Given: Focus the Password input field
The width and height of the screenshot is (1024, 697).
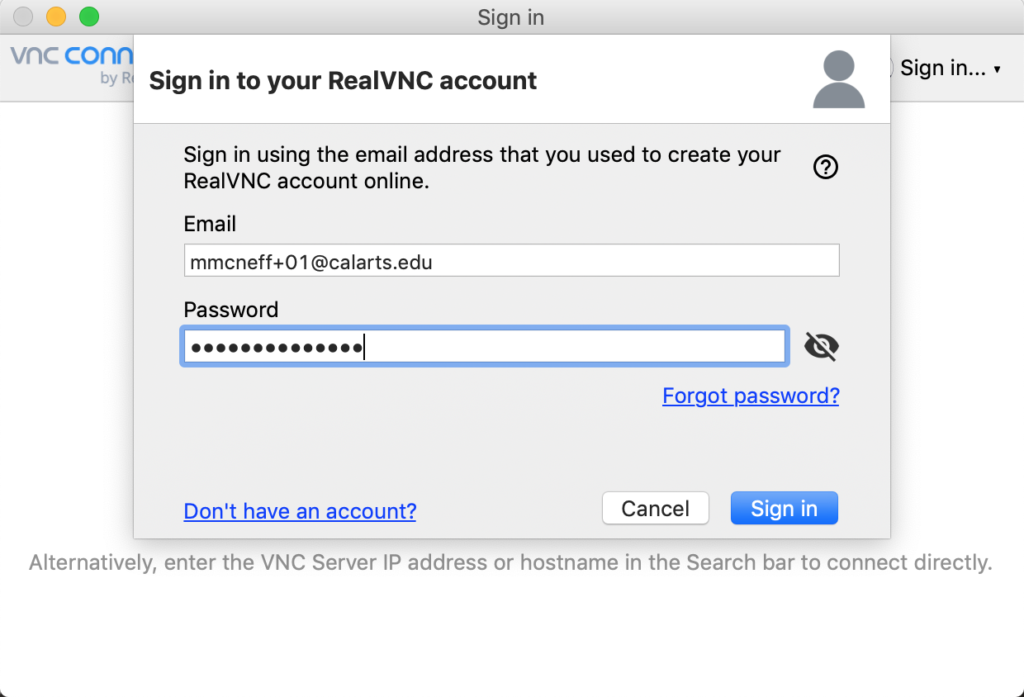Looking at the screenshot, I should pos(485,346).
